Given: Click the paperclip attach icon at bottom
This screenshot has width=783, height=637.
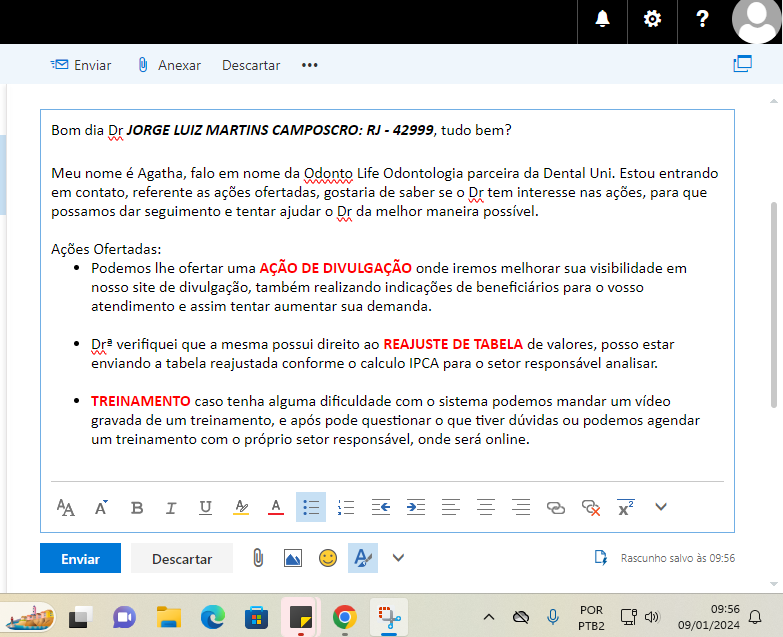Looking at the screenshot, I should tap(258, 558).
